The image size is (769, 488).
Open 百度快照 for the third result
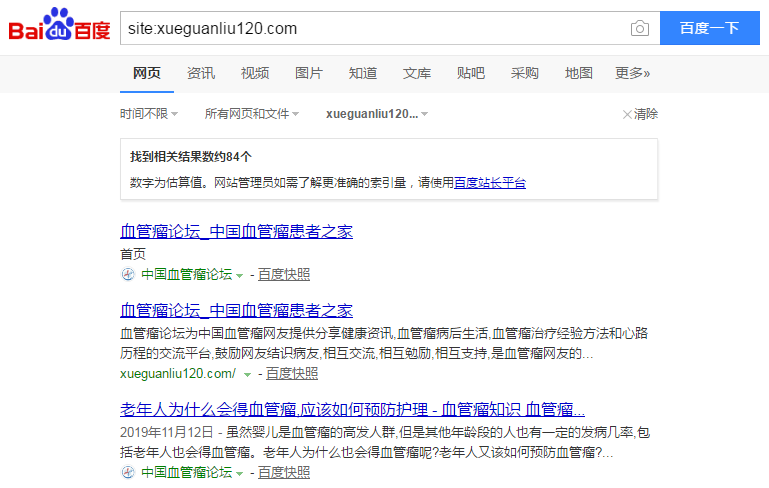coord(284,473)
